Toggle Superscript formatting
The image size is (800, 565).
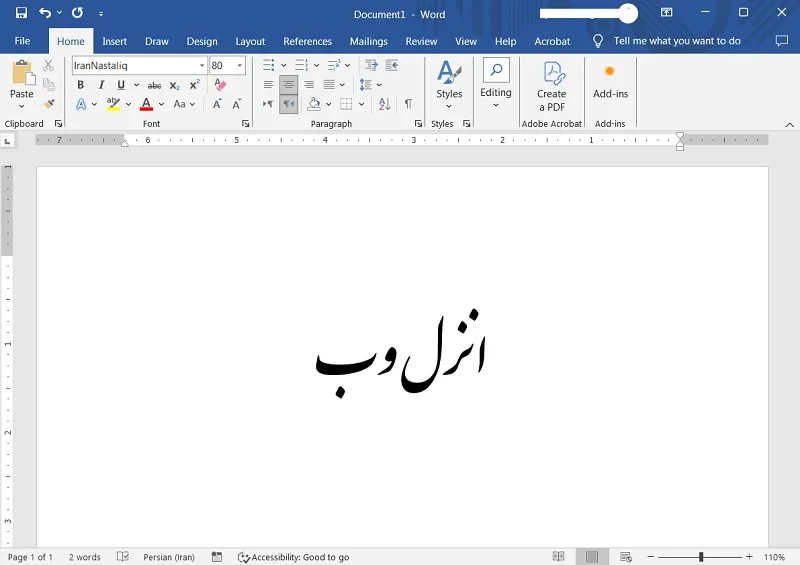coord(194,85)
